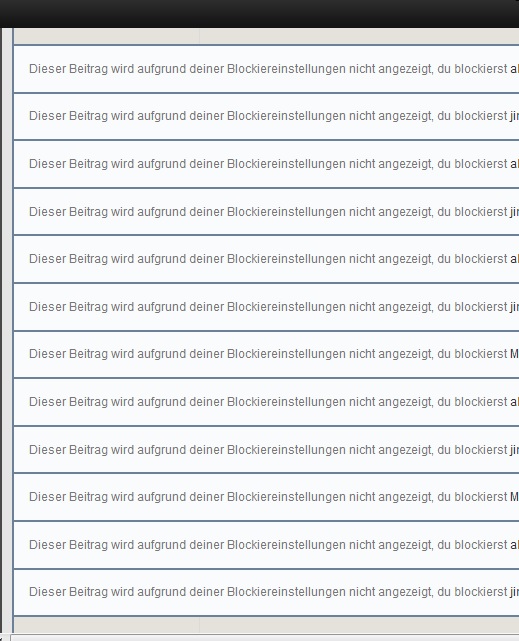This screenshot has width=519, height=641.
Task: Click the wide header cell above the posts
Action: tap(359, 36)
